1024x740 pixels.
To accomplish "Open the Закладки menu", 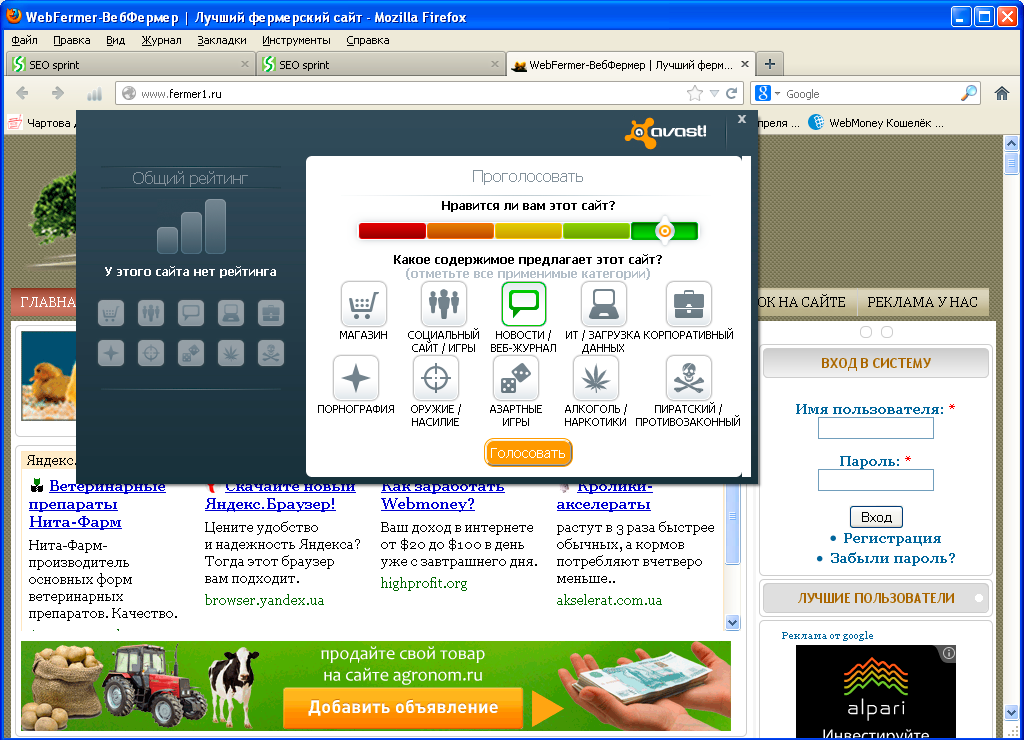I will pos(222,40).
